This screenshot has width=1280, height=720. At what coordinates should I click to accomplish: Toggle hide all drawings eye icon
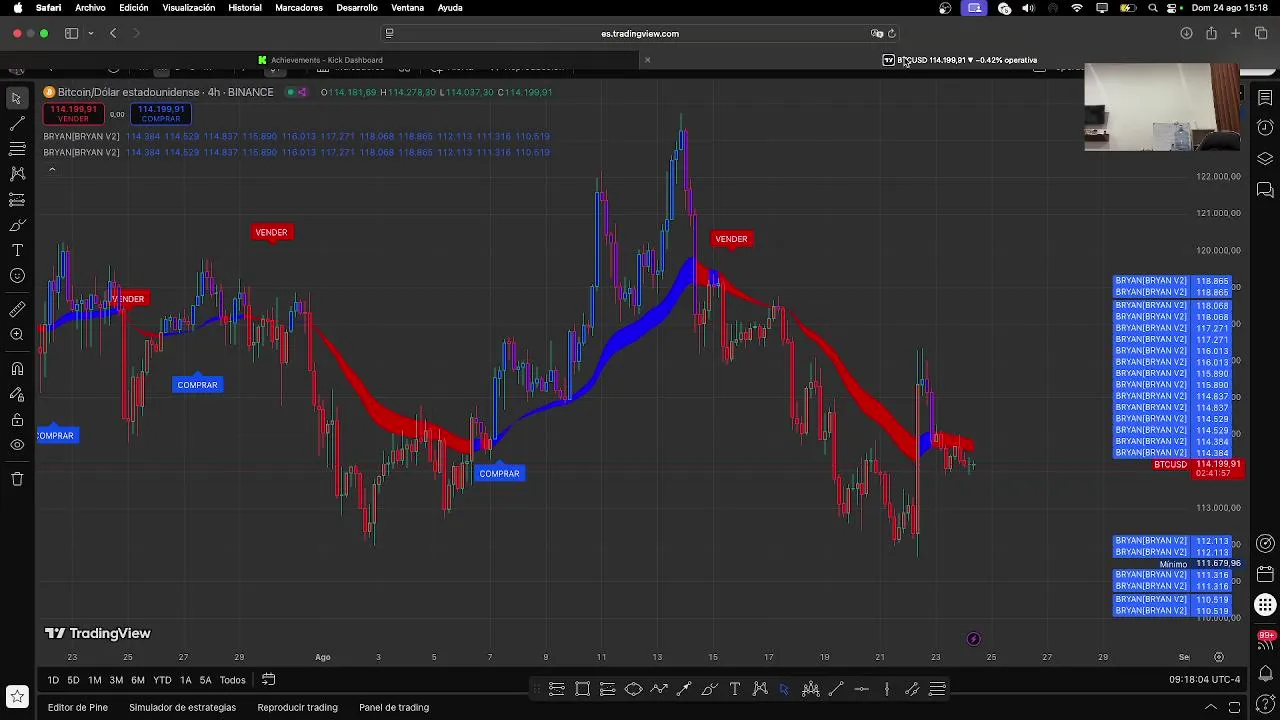pyautogui.click(x=17, y=445)
